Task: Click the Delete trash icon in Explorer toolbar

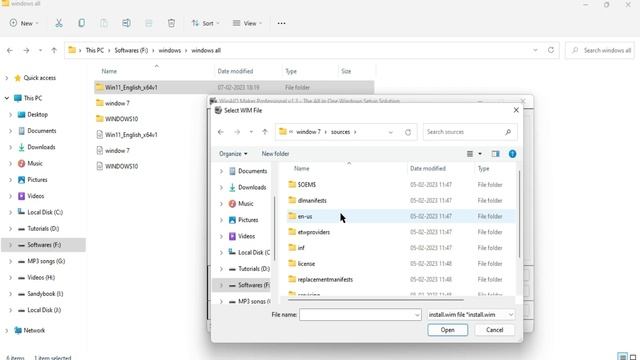Action: pos(171,23)
